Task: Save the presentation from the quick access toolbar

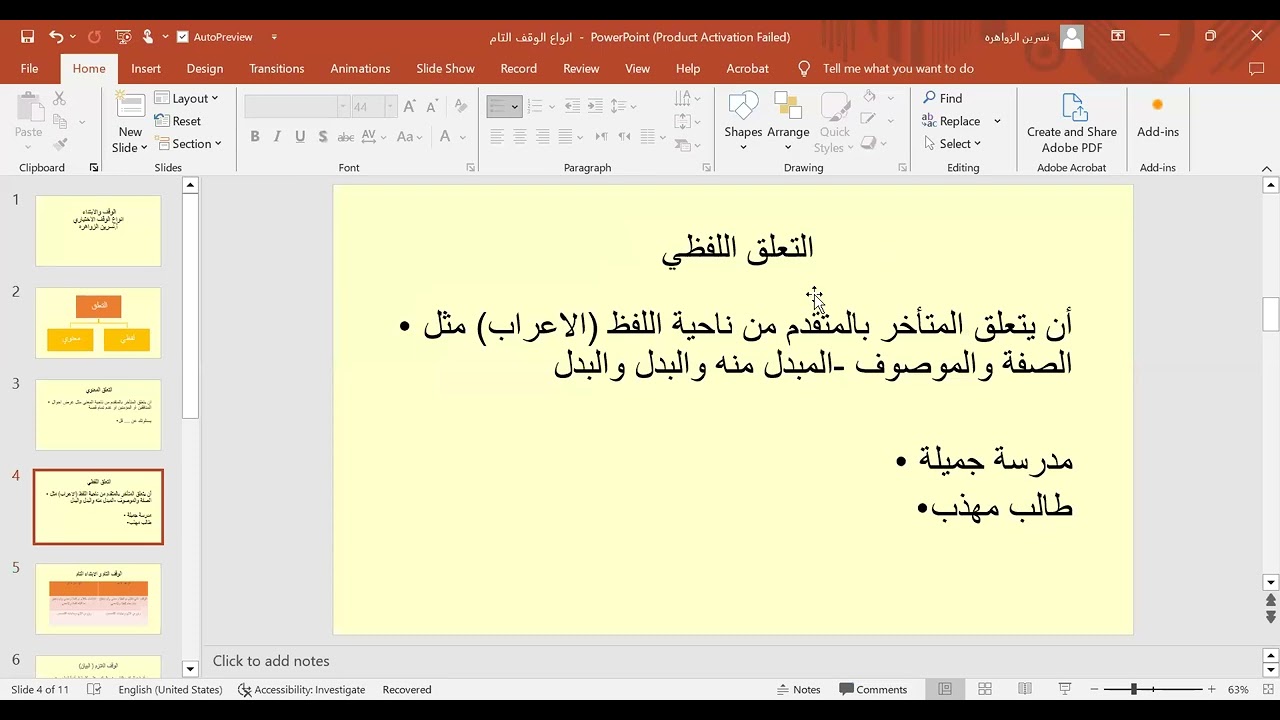Action: pyautogui.click(x=27, y=37)
